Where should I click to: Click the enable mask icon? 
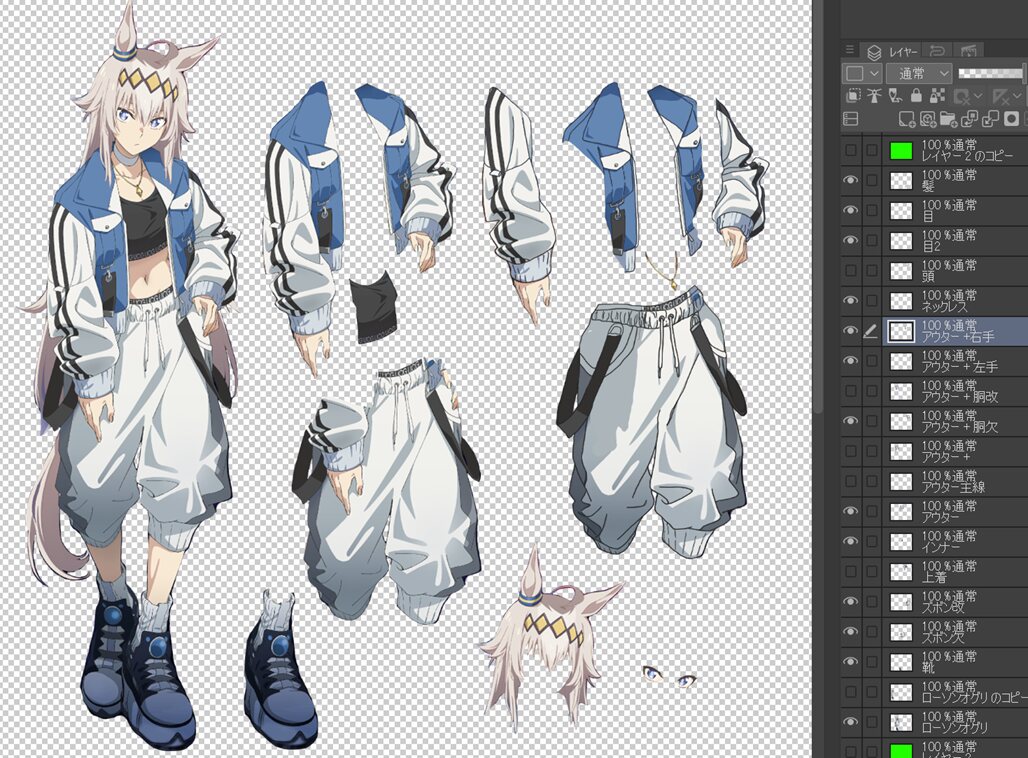(x=961, y=97)
